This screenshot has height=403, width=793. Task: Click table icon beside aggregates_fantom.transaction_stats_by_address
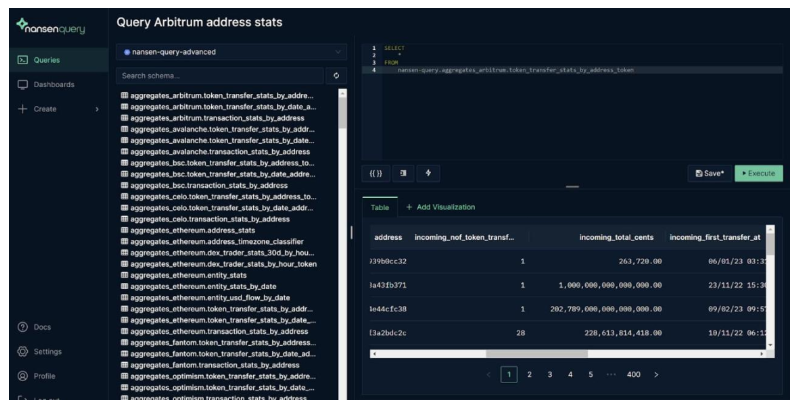[124, 365]
